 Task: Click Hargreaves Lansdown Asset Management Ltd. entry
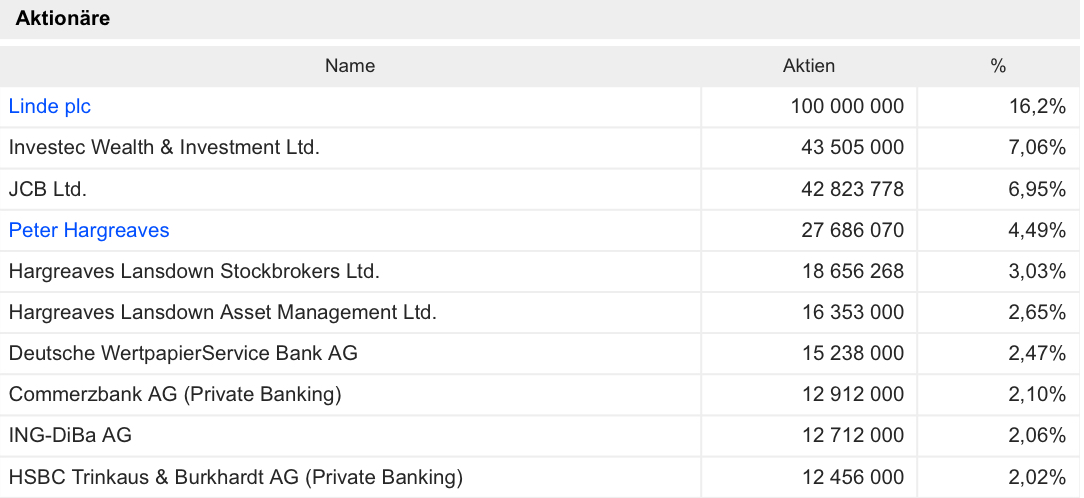(222, 312)
